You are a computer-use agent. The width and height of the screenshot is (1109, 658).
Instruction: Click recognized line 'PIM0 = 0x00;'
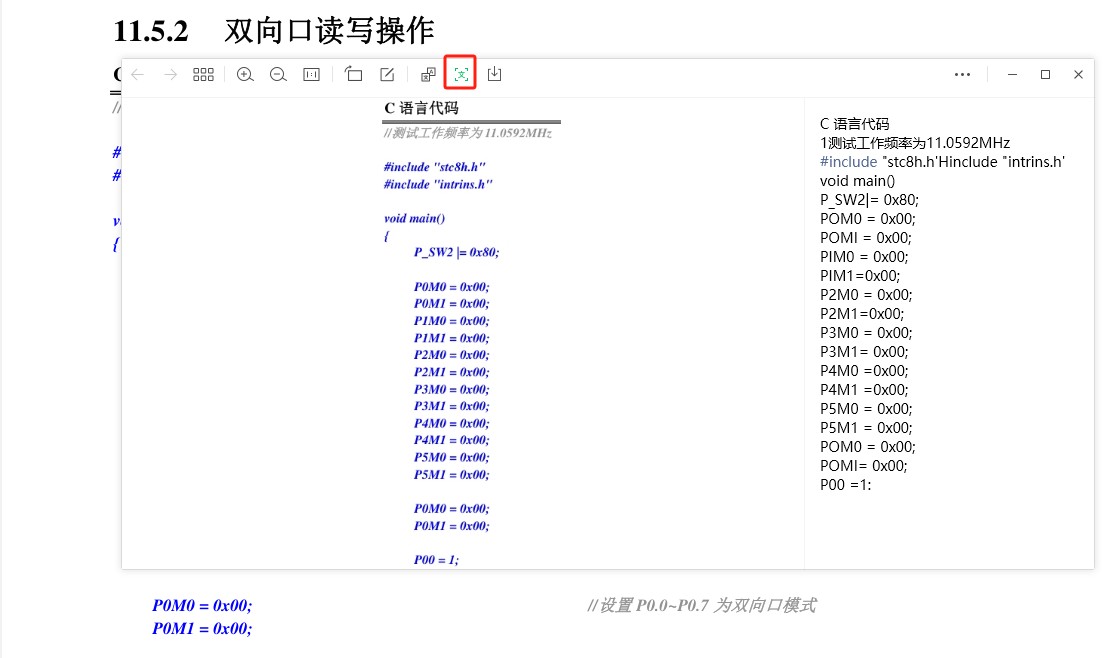click(x=864, y=257)
